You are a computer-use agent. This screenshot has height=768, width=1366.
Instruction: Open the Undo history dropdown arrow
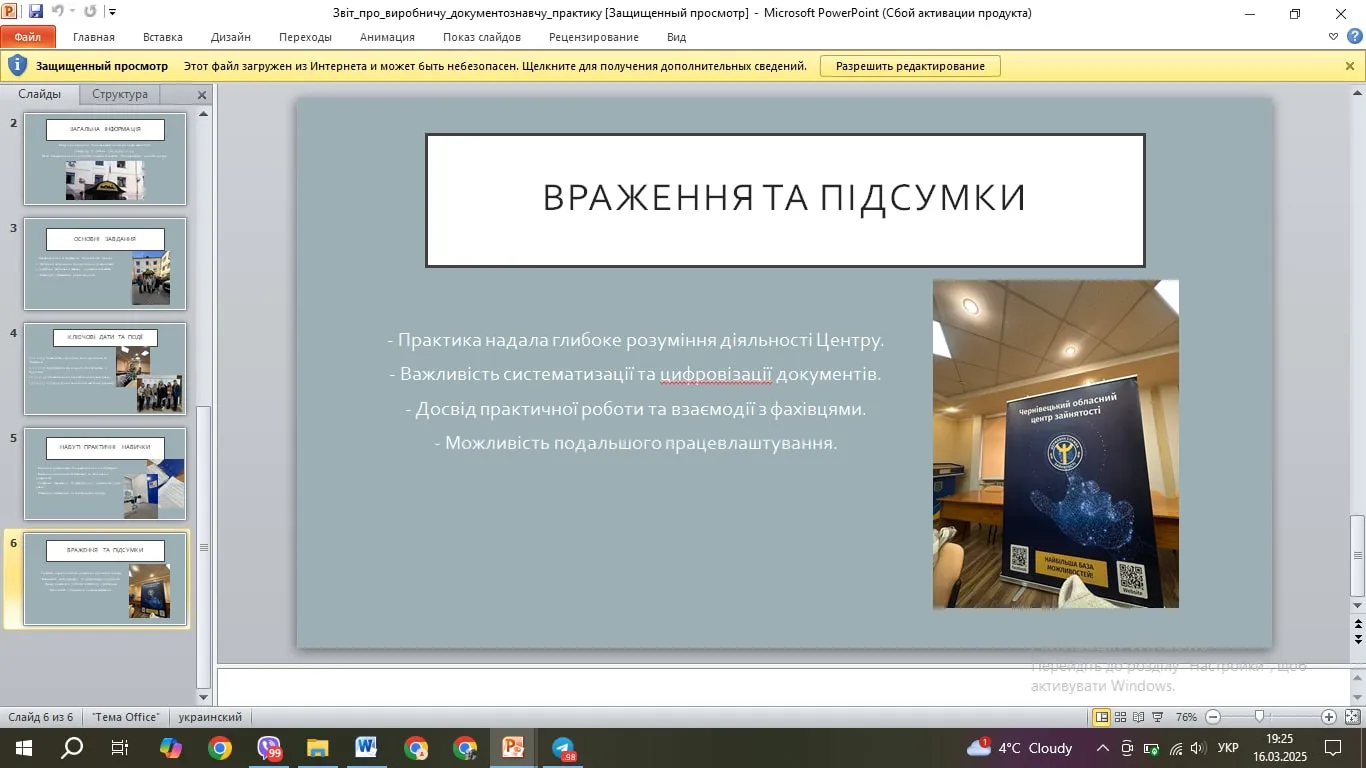tap(72, 13)
